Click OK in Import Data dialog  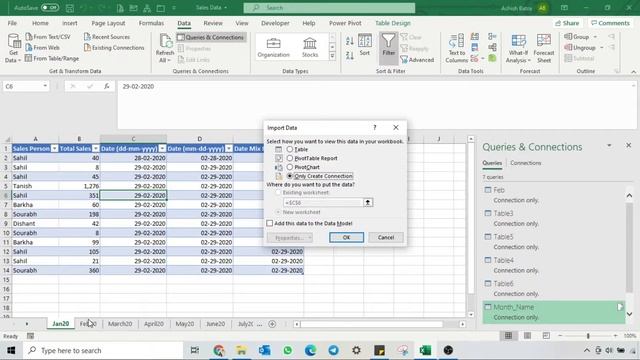346,237
